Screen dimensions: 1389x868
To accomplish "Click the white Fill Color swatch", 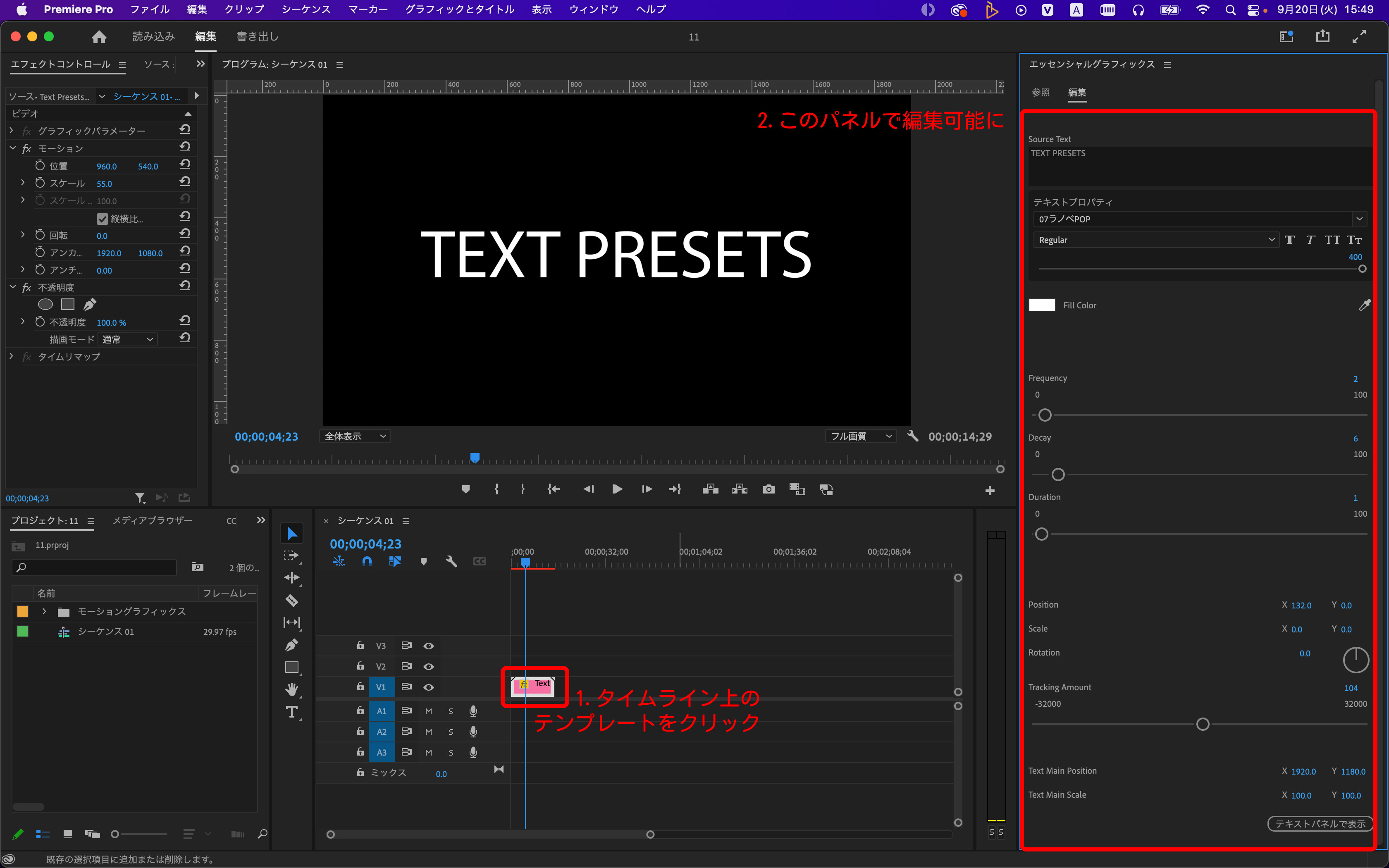I will 1042,305.
